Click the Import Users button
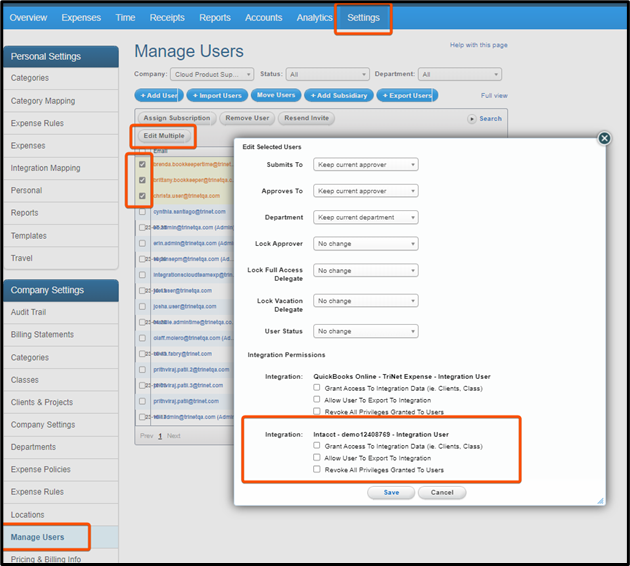The height and width of the screenshot is (566, 630). (x=216, y=95)
